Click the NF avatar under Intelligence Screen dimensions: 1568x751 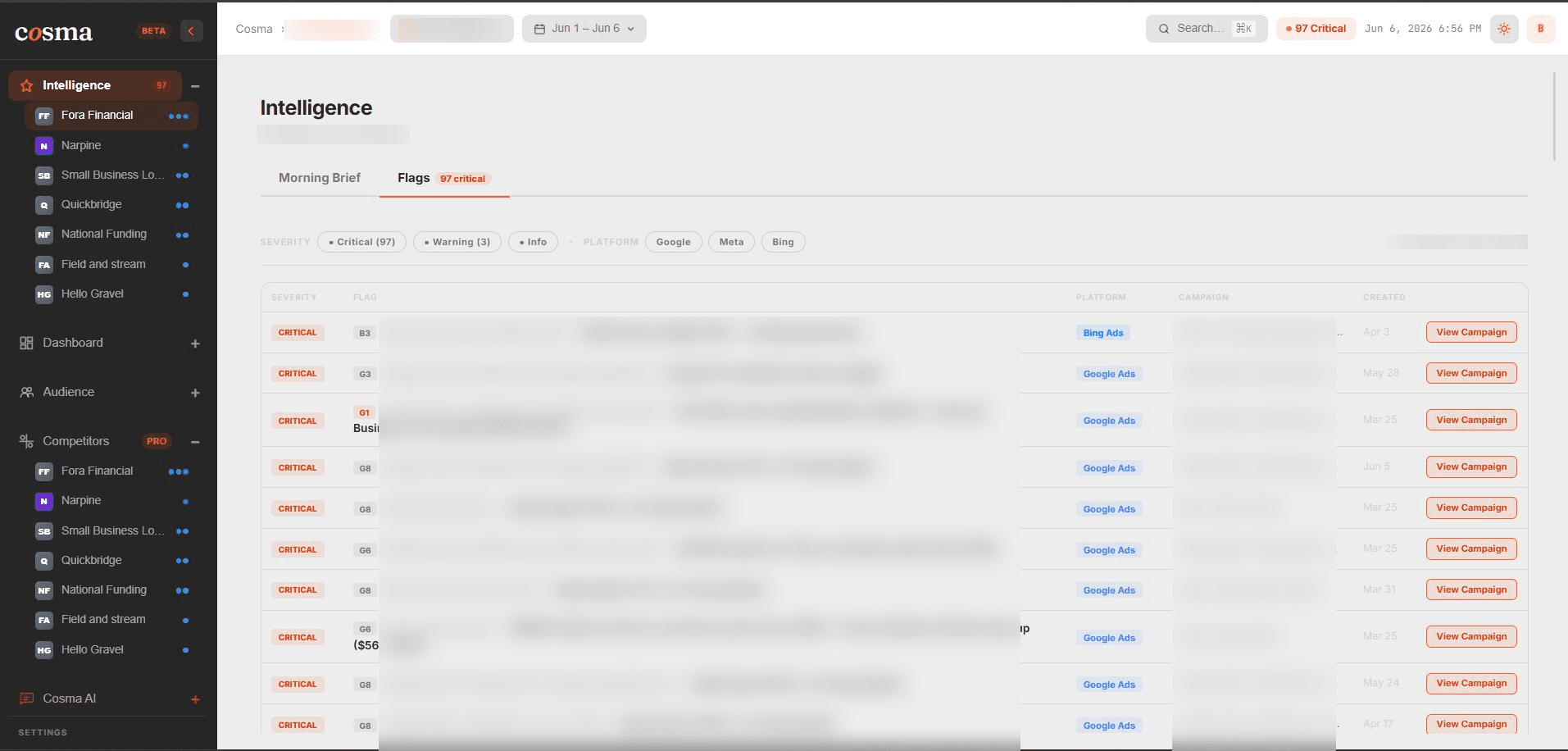coord(44,234)
